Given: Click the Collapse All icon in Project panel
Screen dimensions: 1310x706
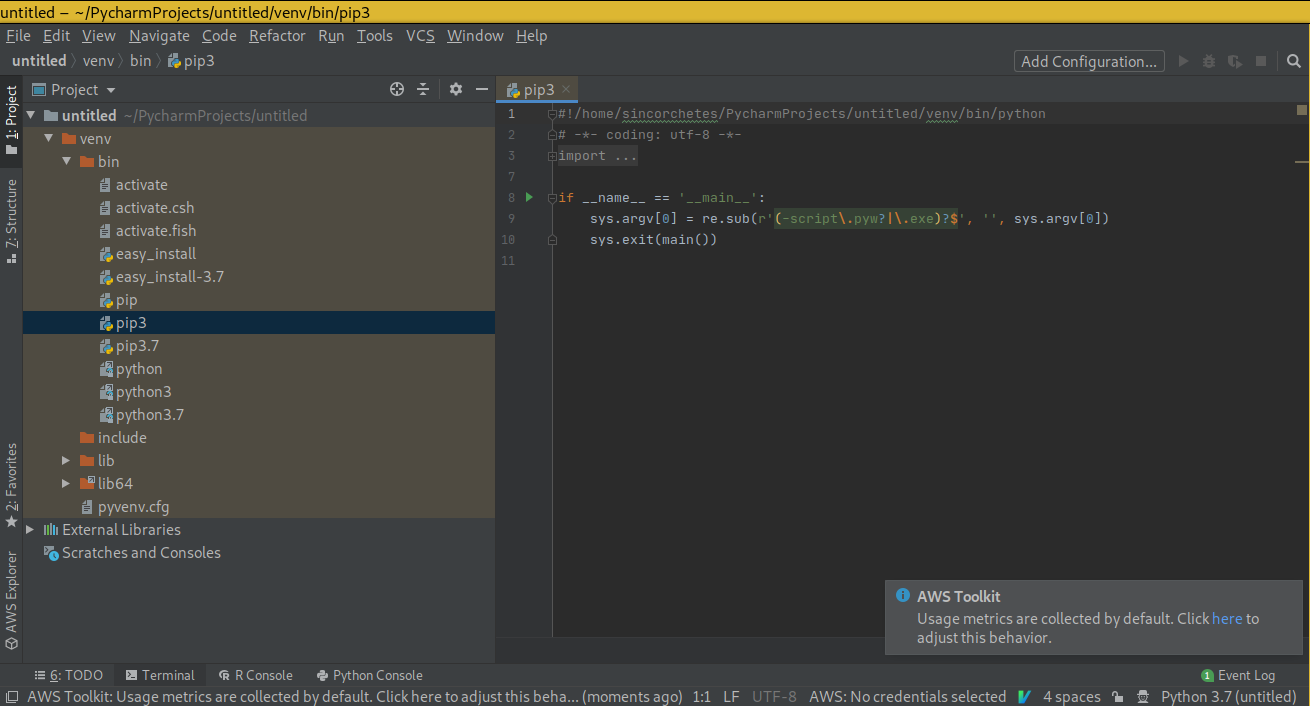Looking at the screenshot, I should click(423, 89).
